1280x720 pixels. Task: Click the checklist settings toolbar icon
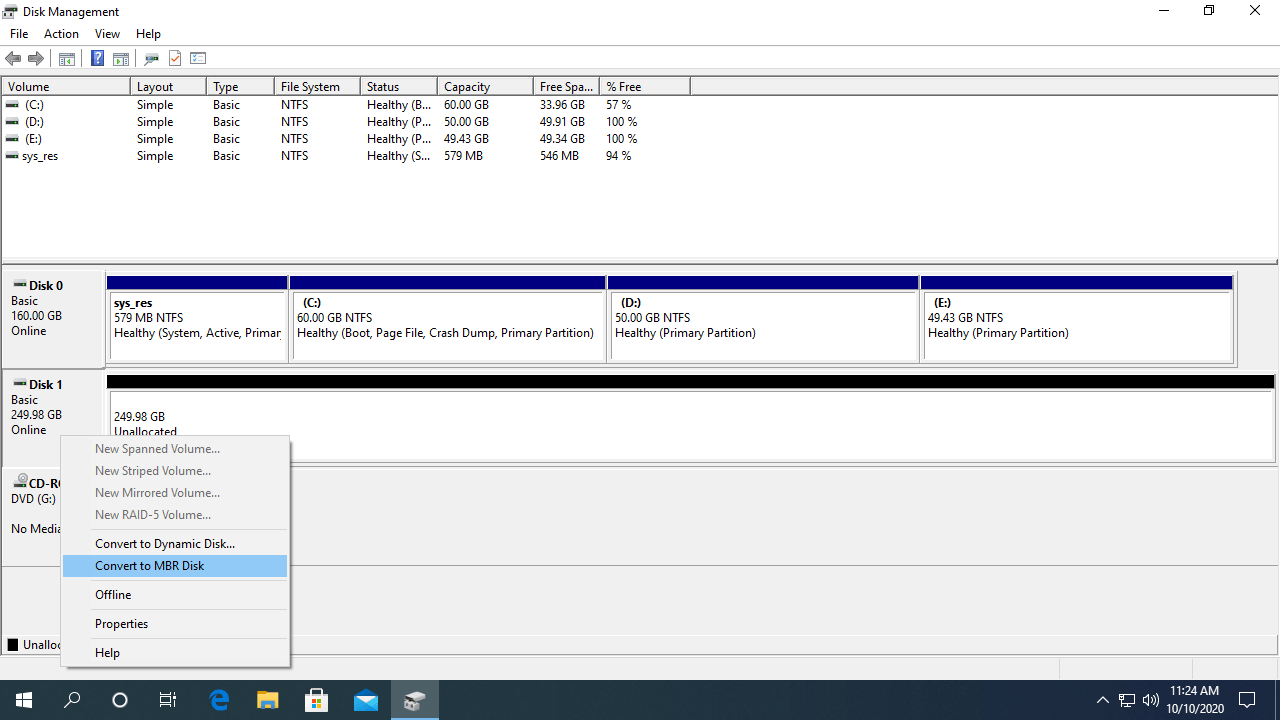click(x=198, y=59)
